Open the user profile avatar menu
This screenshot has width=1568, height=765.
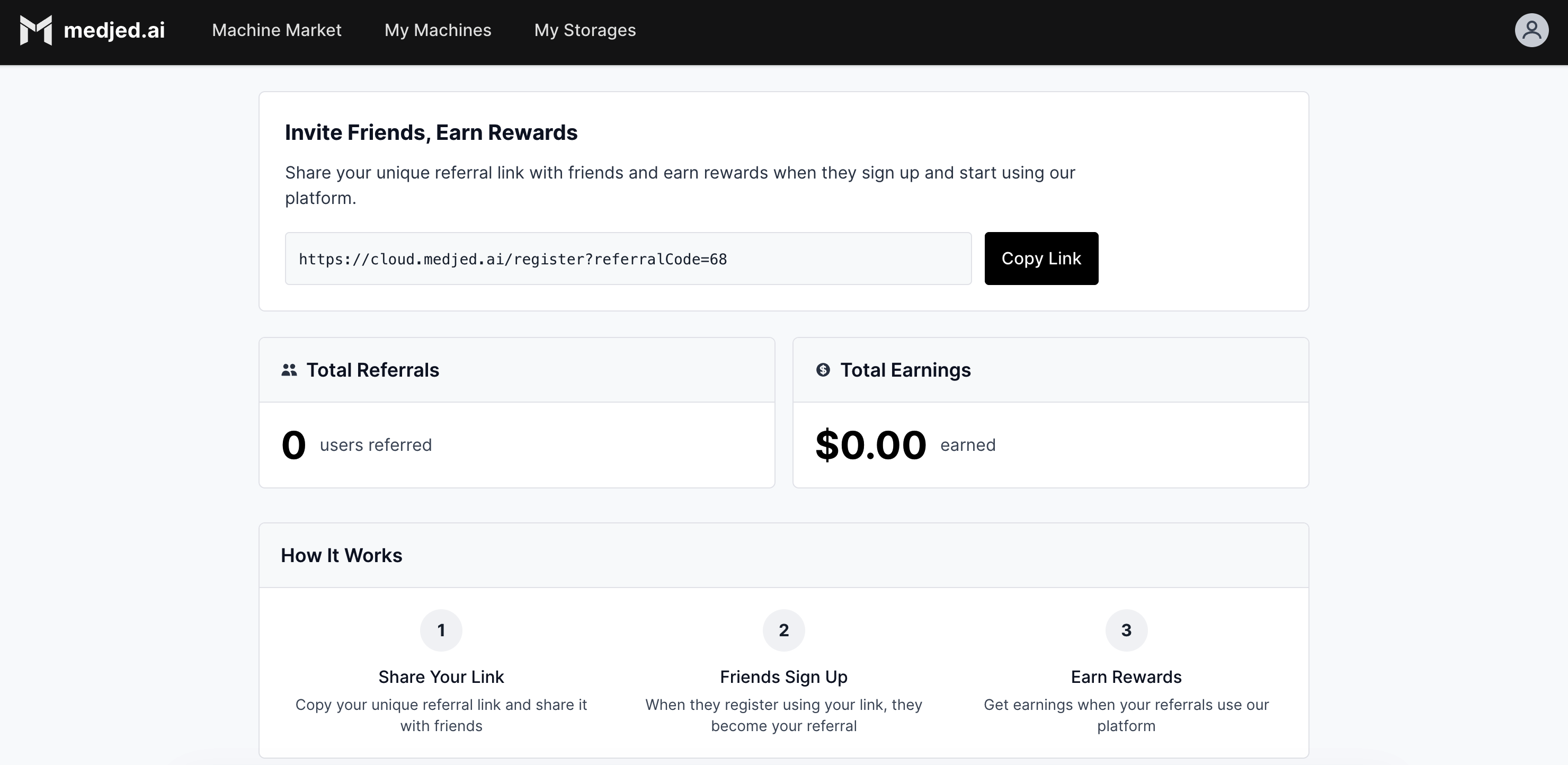pos(1531,29)
